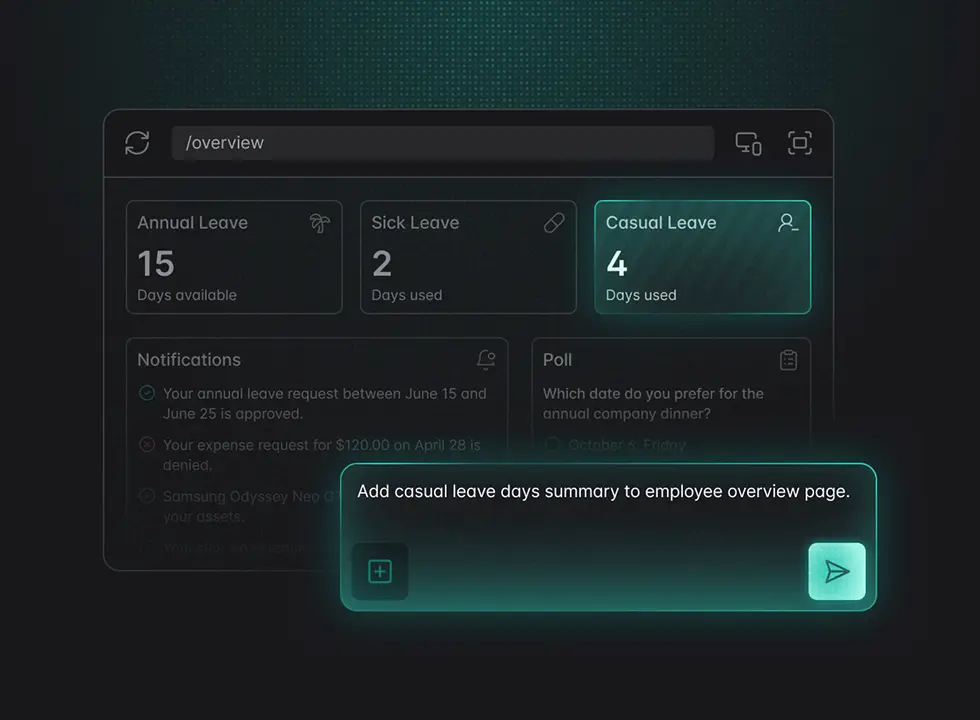This screenshot has height=720, width=980.
Task: Click the pill icon on Sick Leave
Action: tap(553, 223)
